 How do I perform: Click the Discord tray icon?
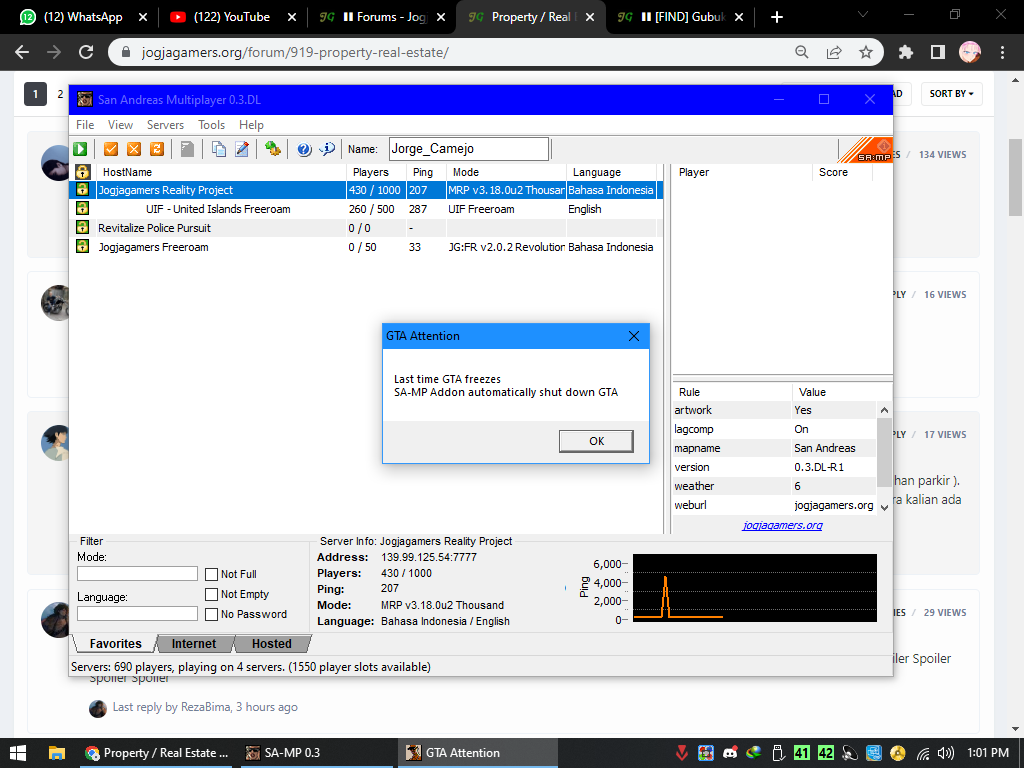pos(730,753)
